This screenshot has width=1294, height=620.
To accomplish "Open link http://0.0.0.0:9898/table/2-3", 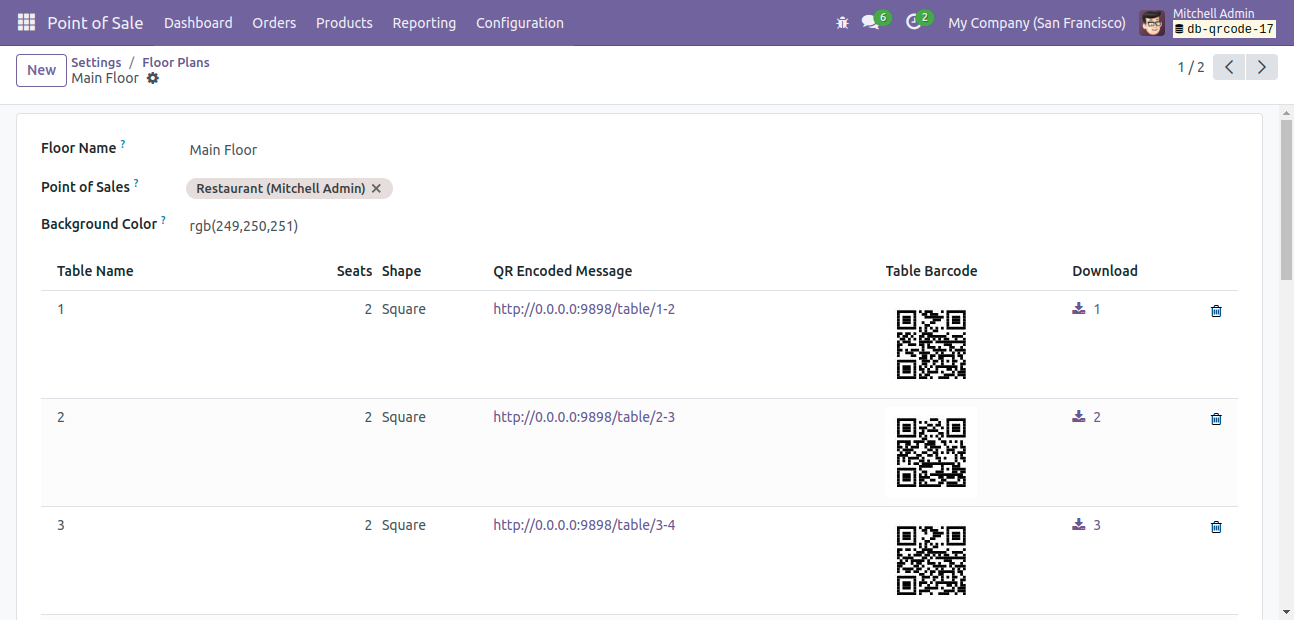I will (584, 417).
